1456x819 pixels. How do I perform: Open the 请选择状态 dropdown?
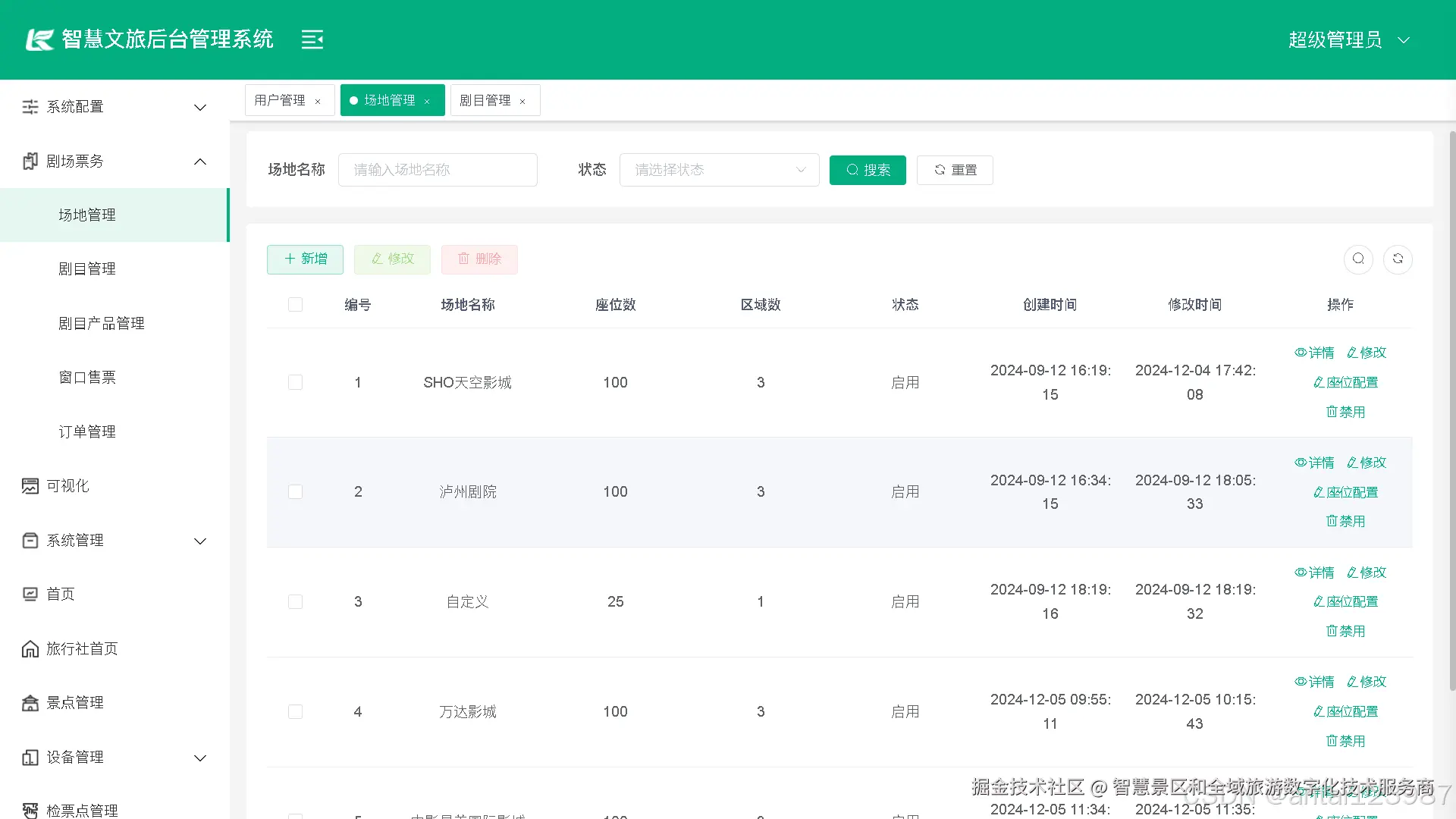719,170
